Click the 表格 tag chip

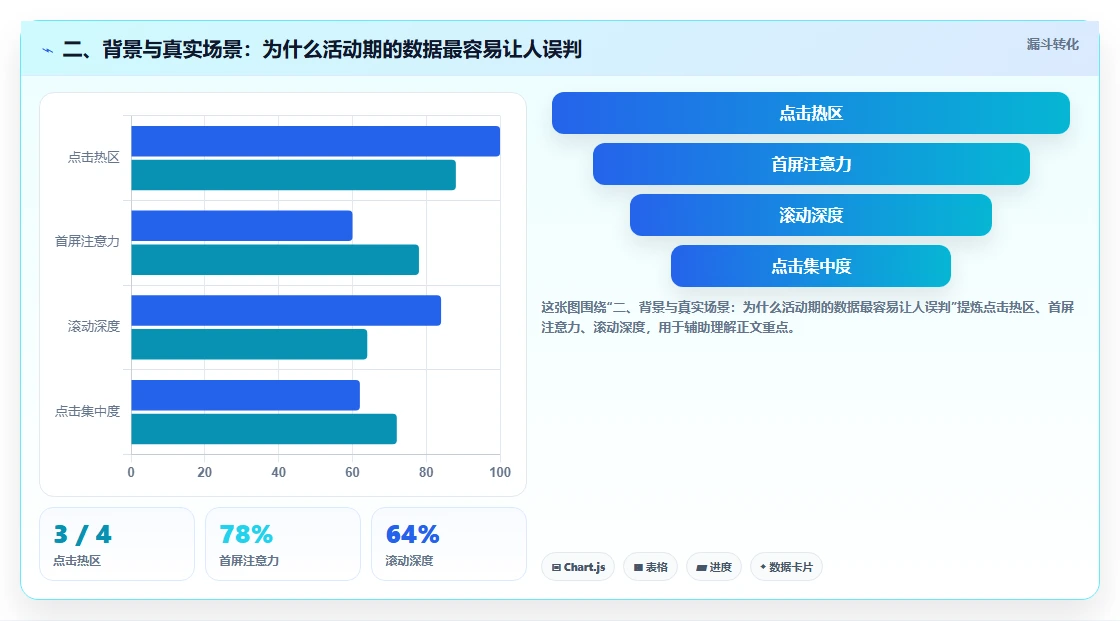click(x=650, y=567)
